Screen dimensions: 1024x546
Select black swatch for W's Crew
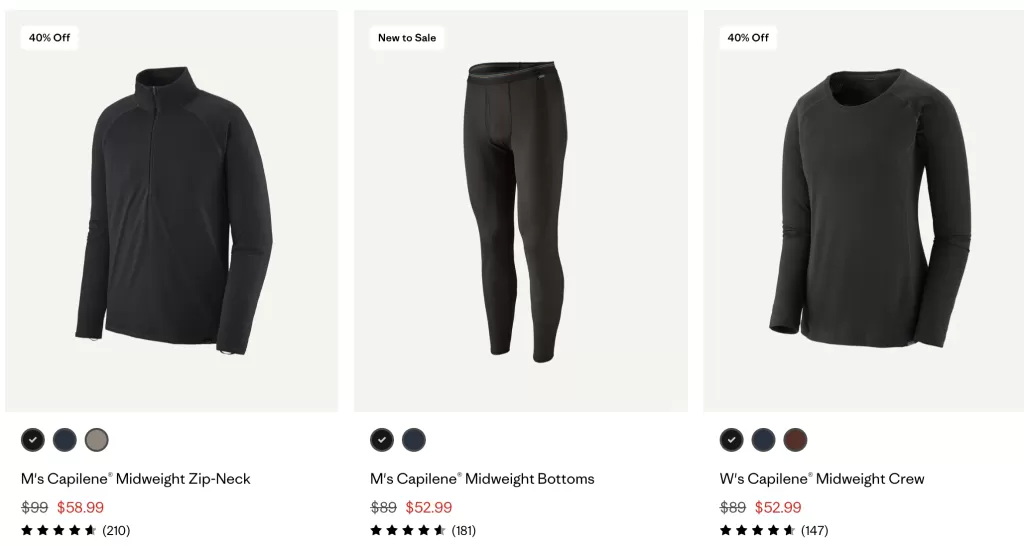[731, 440]
